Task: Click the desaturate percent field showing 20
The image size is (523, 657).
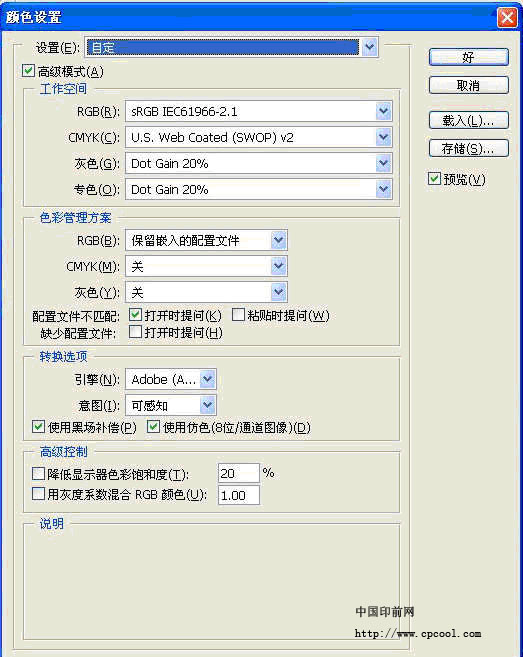Action: 239,473
